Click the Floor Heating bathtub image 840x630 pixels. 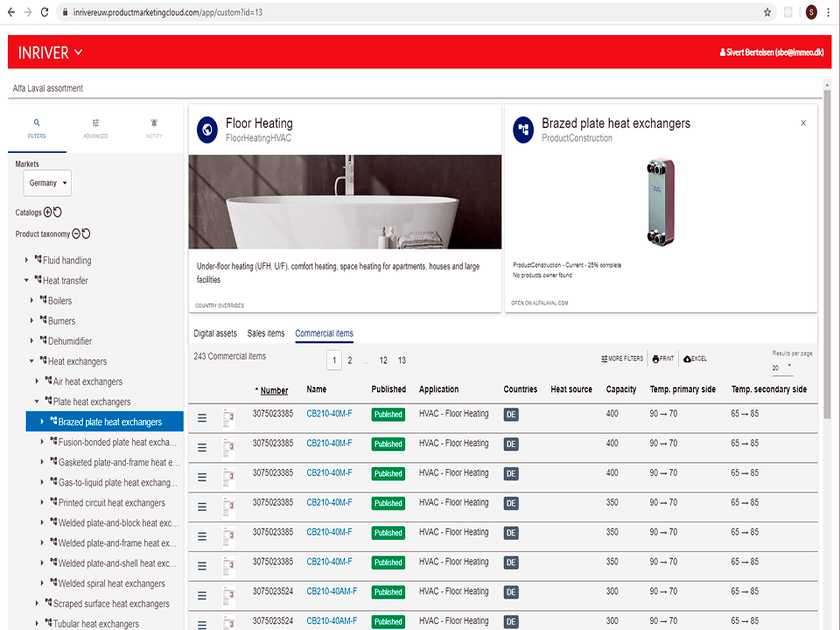[x=345, y=202]
